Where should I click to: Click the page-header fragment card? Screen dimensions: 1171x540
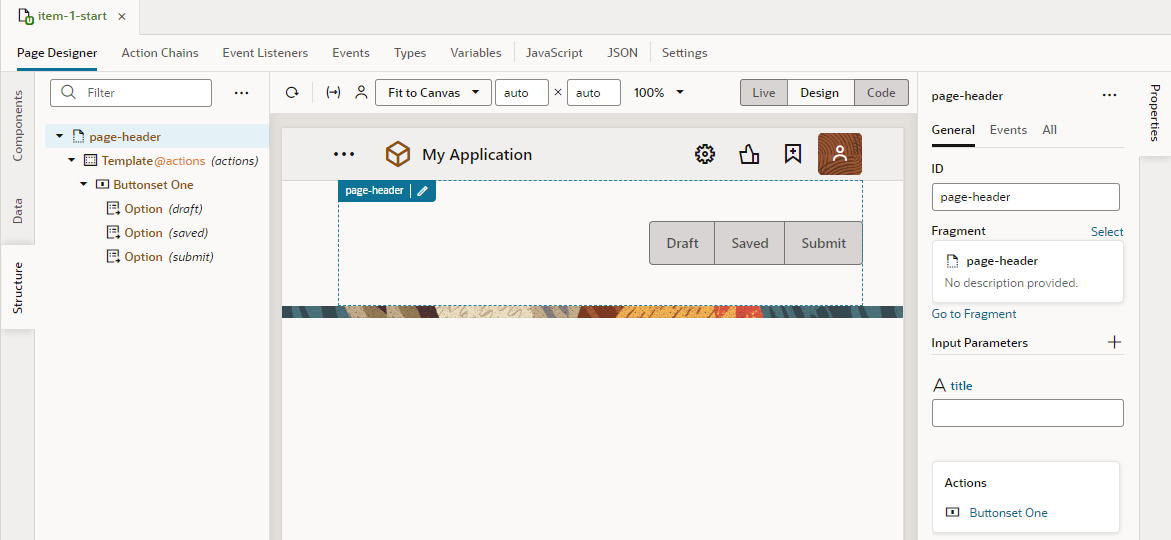pyautogui.click(x=1028, y=272)
